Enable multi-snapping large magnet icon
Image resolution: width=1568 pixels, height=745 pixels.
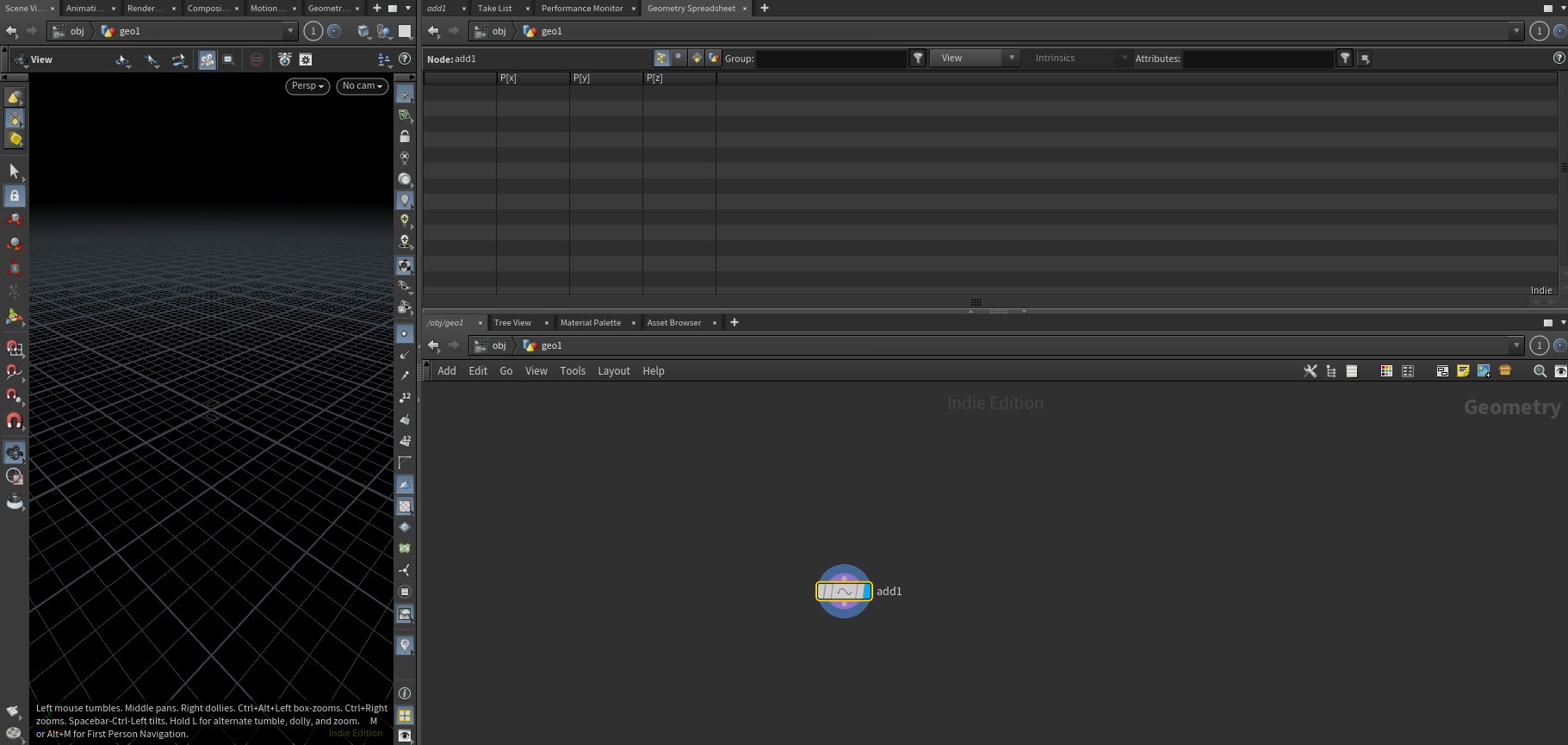pyautogui.click(x=14, y=421)
